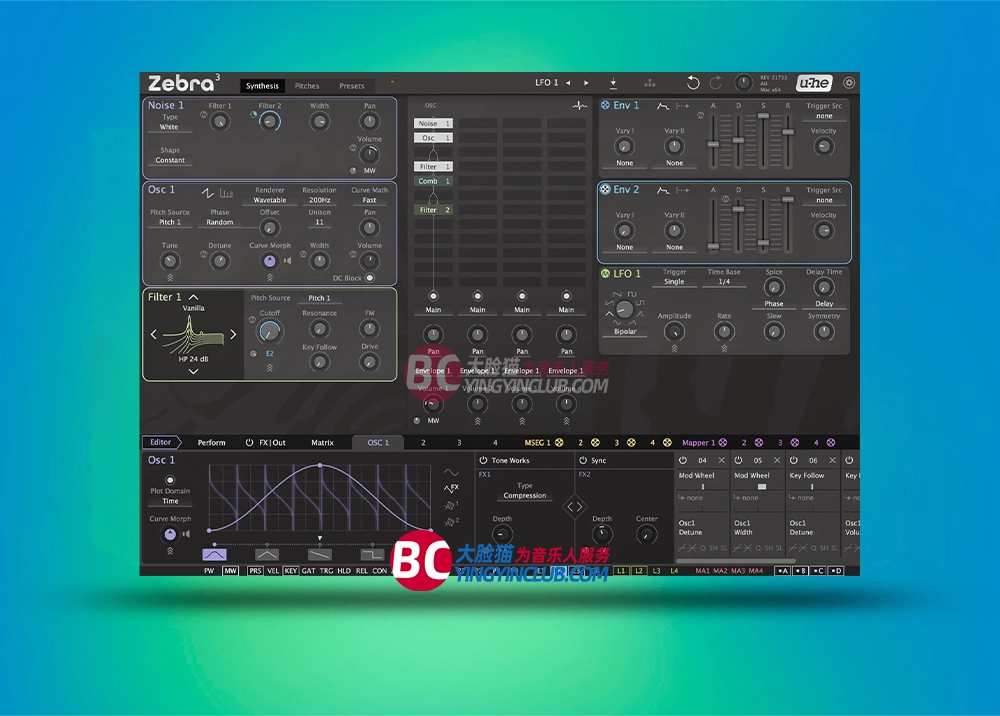Open the Matrix tab

click(x=322, y=442)
